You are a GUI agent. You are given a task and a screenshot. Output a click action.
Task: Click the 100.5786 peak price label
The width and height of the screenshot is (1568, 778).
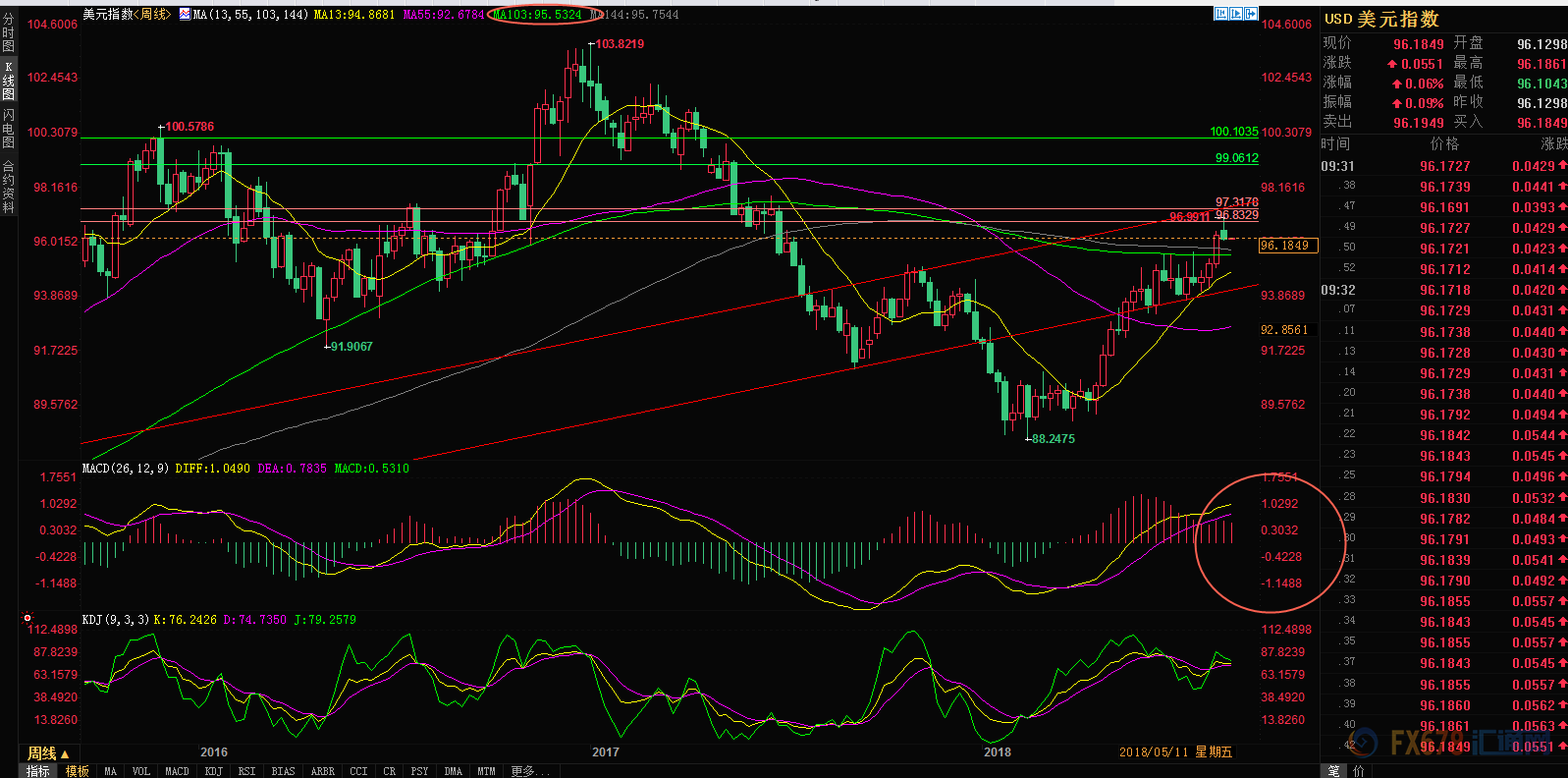click(189, 127)
